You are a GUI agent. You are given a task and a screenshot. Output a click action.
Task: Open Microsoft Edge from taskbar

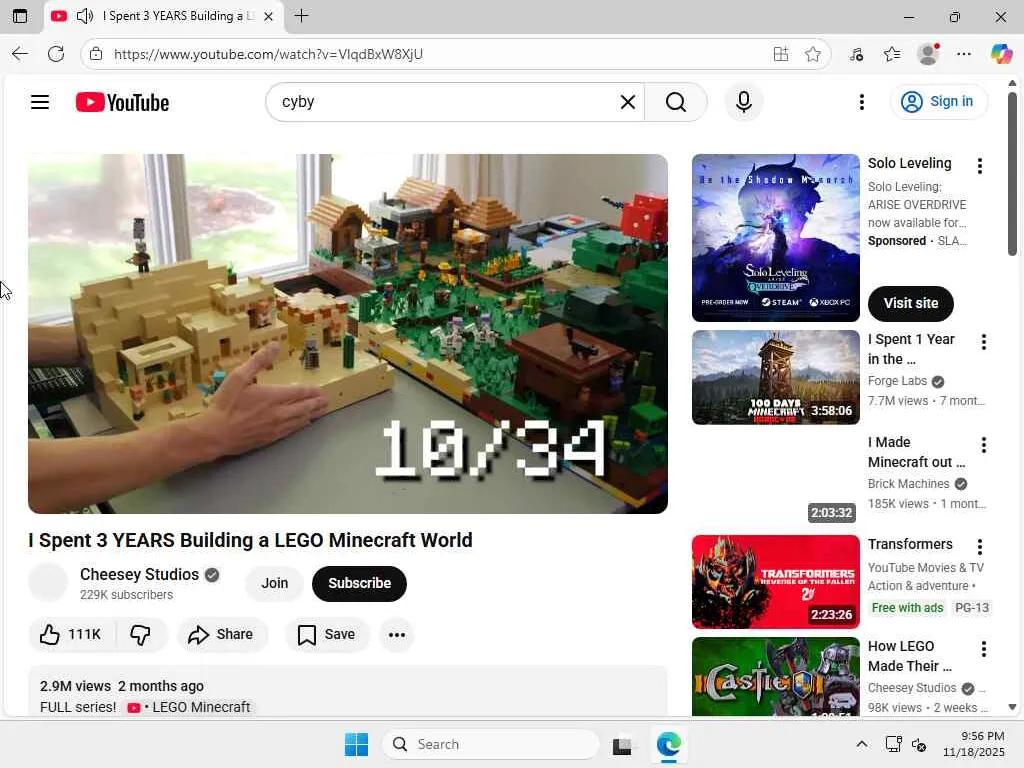pos(668,744)
